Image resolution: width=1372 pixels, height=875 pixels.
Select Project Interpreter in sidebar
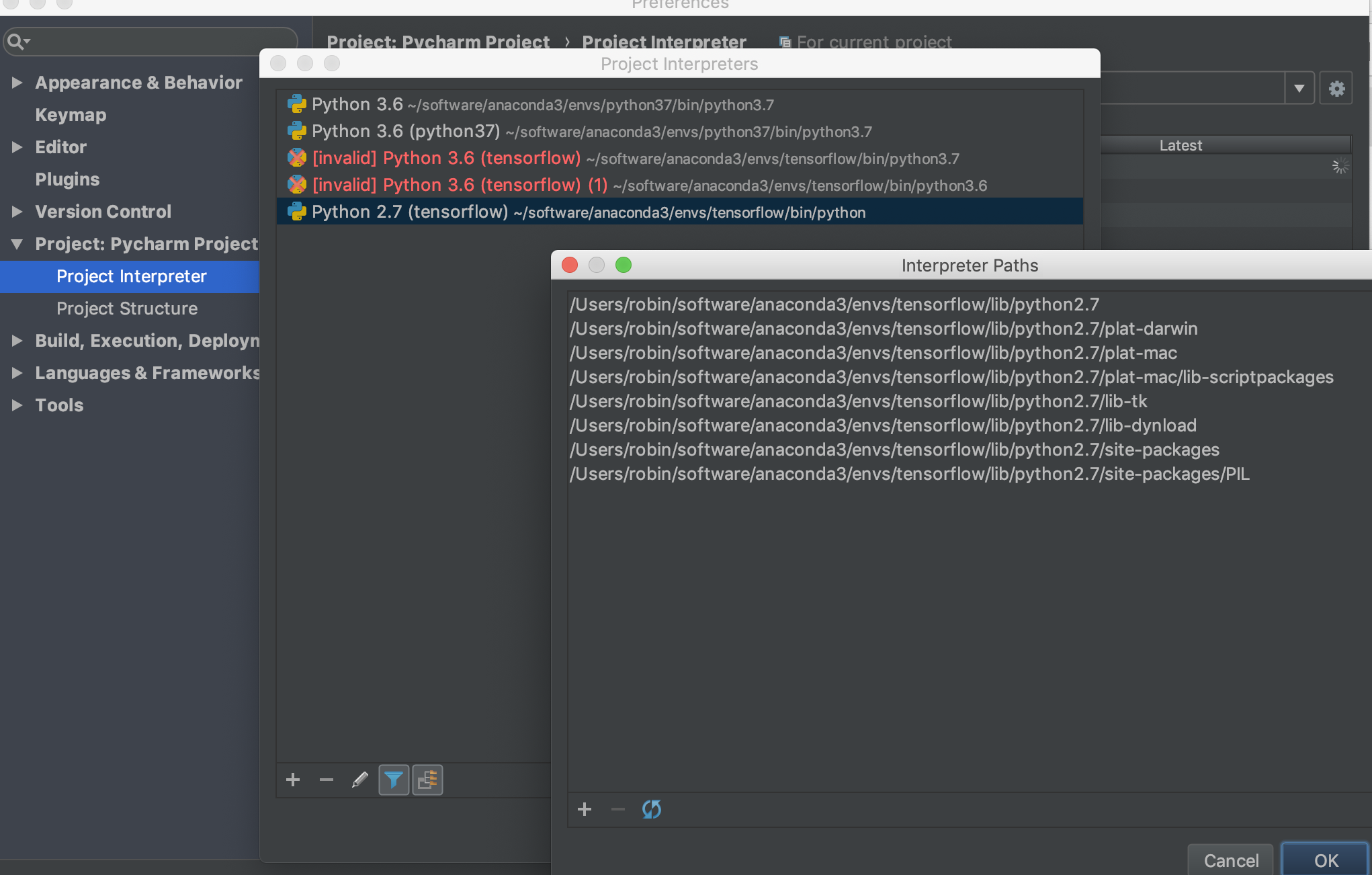coord(130,276)
